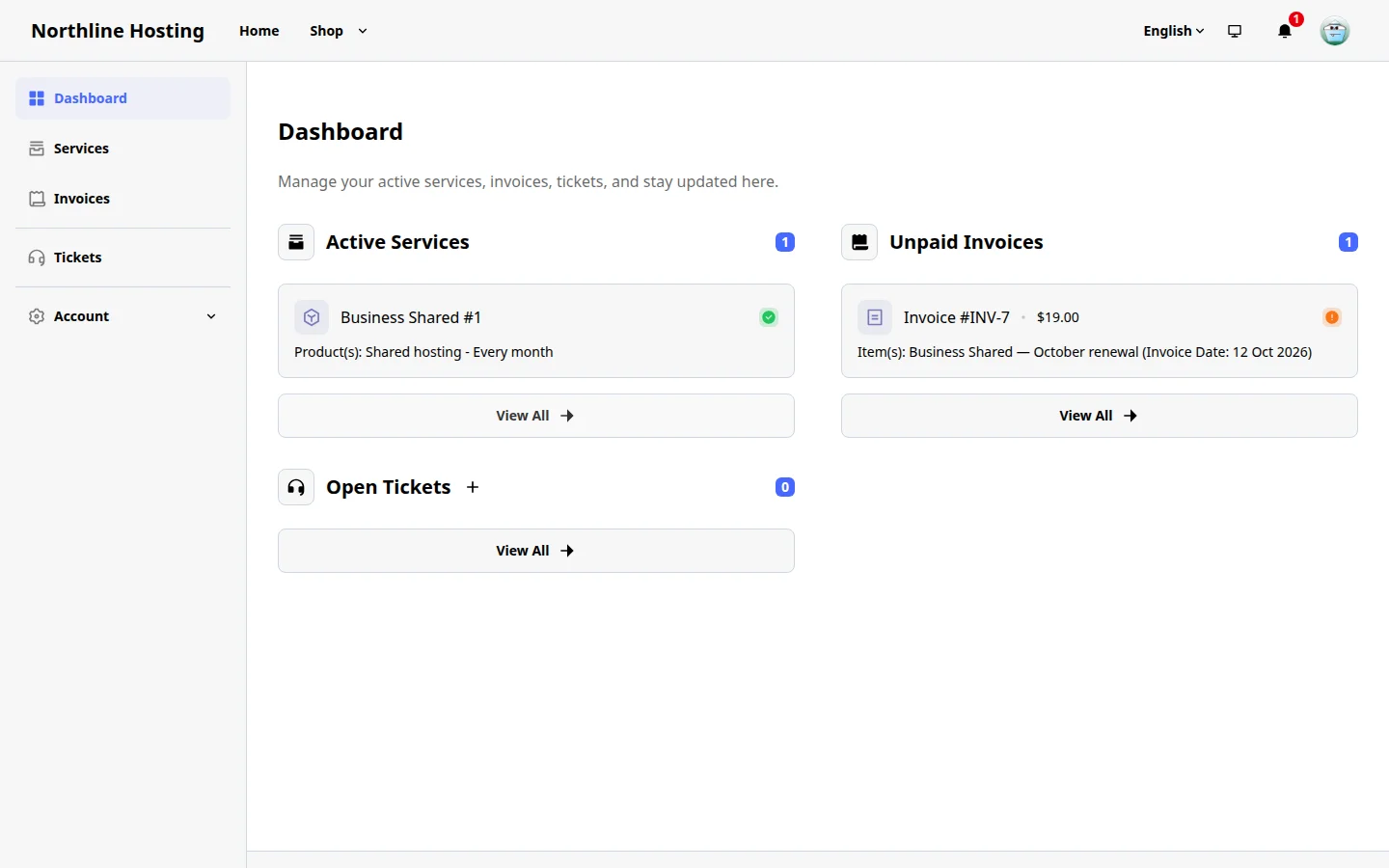Image resolution: width=1389 pixels, height=868 pixels.
Task: Click the October renewal invoice item text
Action: (1084, 352)
